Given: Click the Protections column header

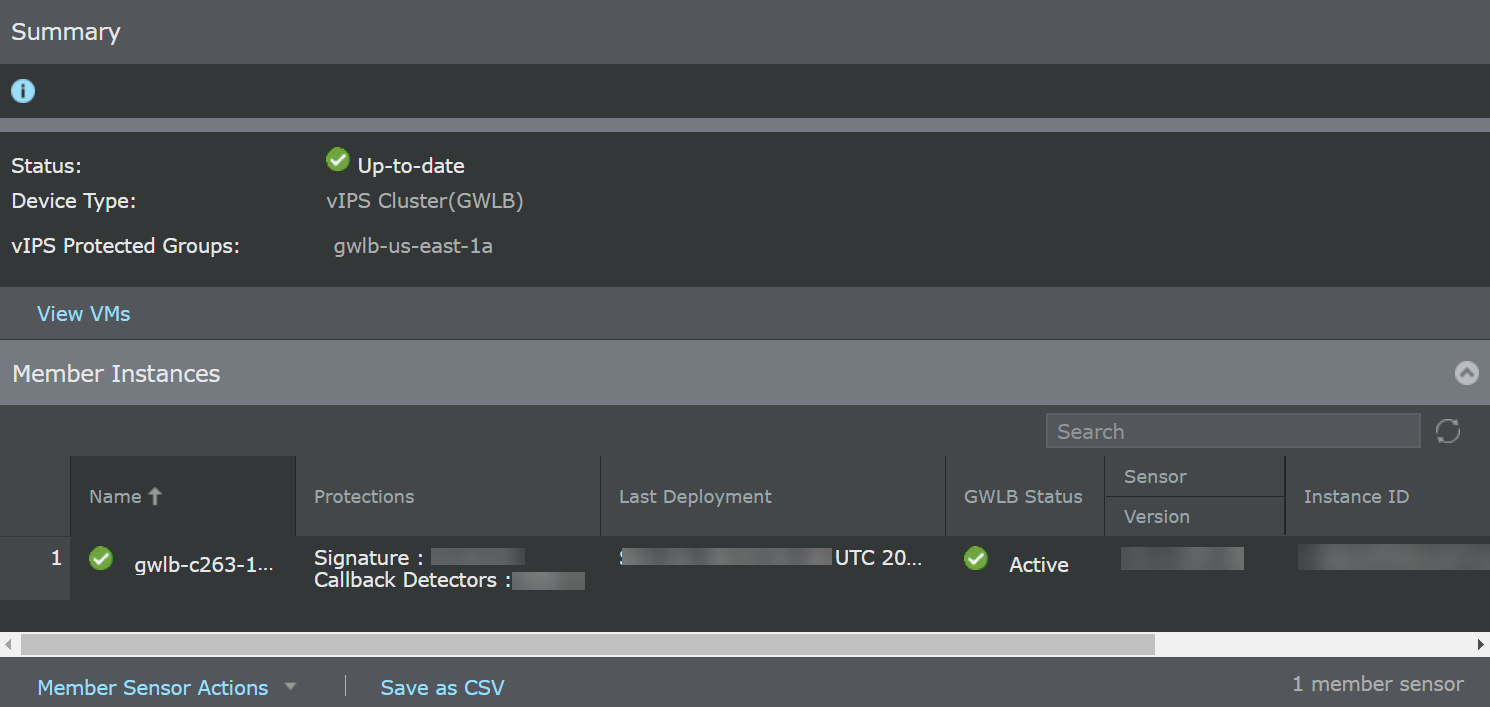Looking at the screenshot, I should click(x=448, y=496).
